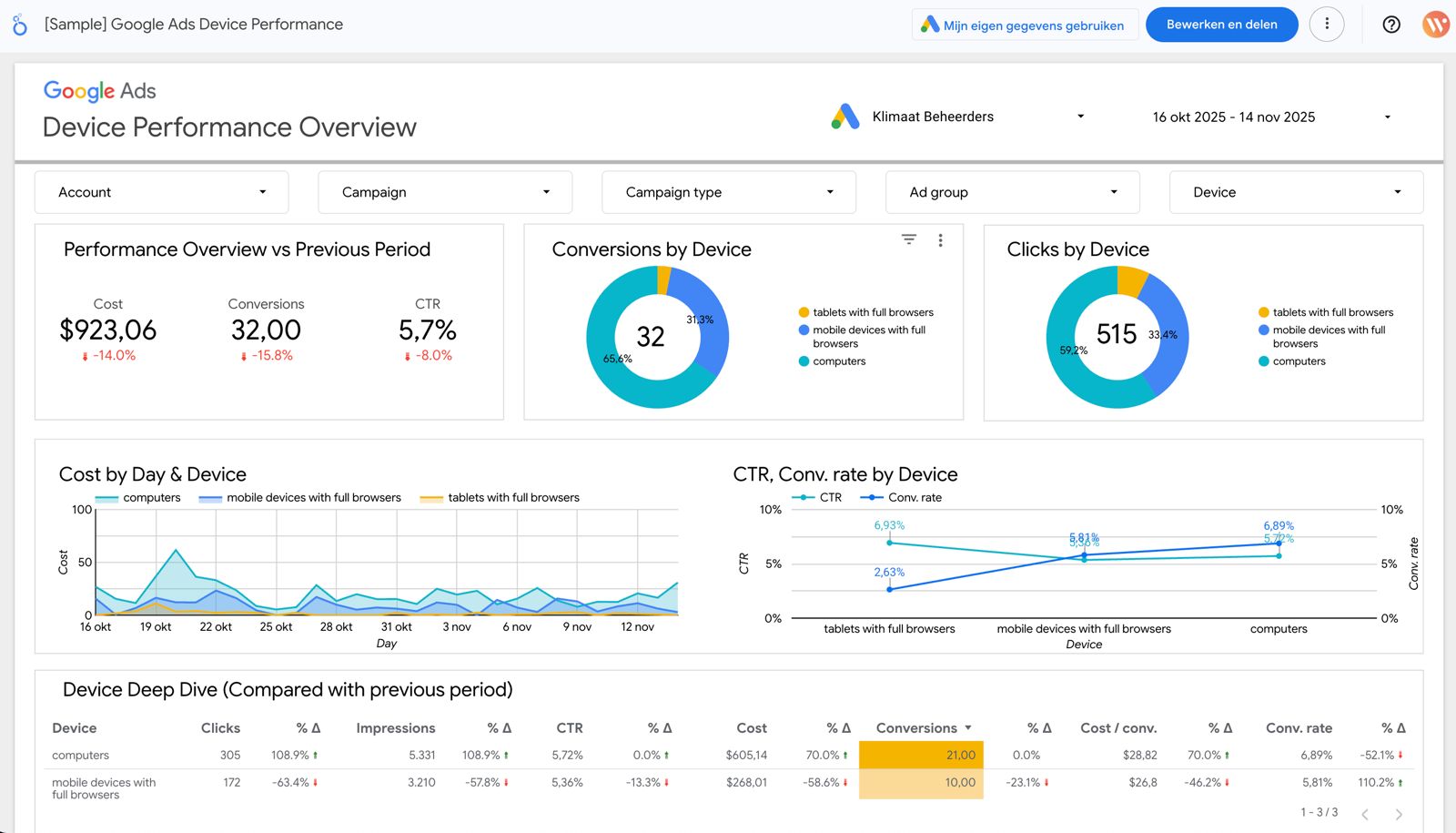Open the Conversions by Device chart options menu
Image resolution: width=1456 pixels, height=833 pixels.
click(x=941, y=239)
